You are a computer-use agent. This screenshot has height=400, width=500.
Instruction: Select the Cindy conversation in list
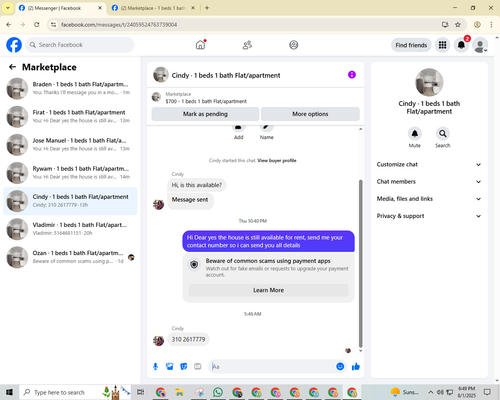(70, 201)
